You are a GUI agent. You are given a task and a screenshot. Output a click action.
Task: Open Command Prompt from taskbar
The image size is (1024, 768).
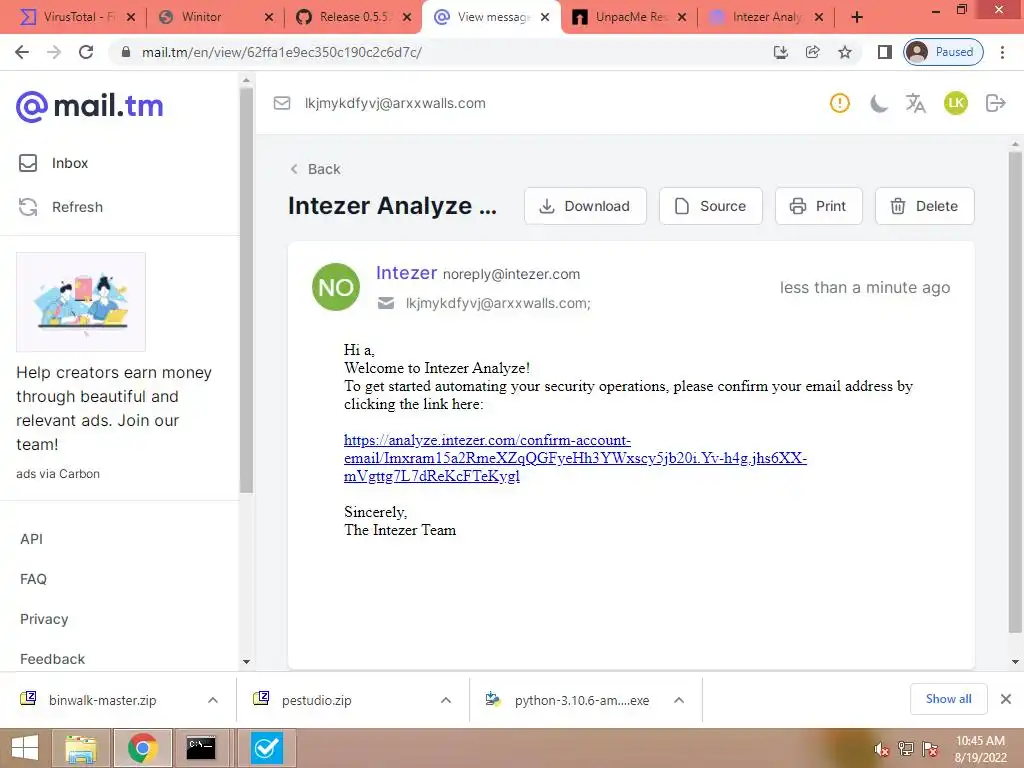click(x=200, y=748)
